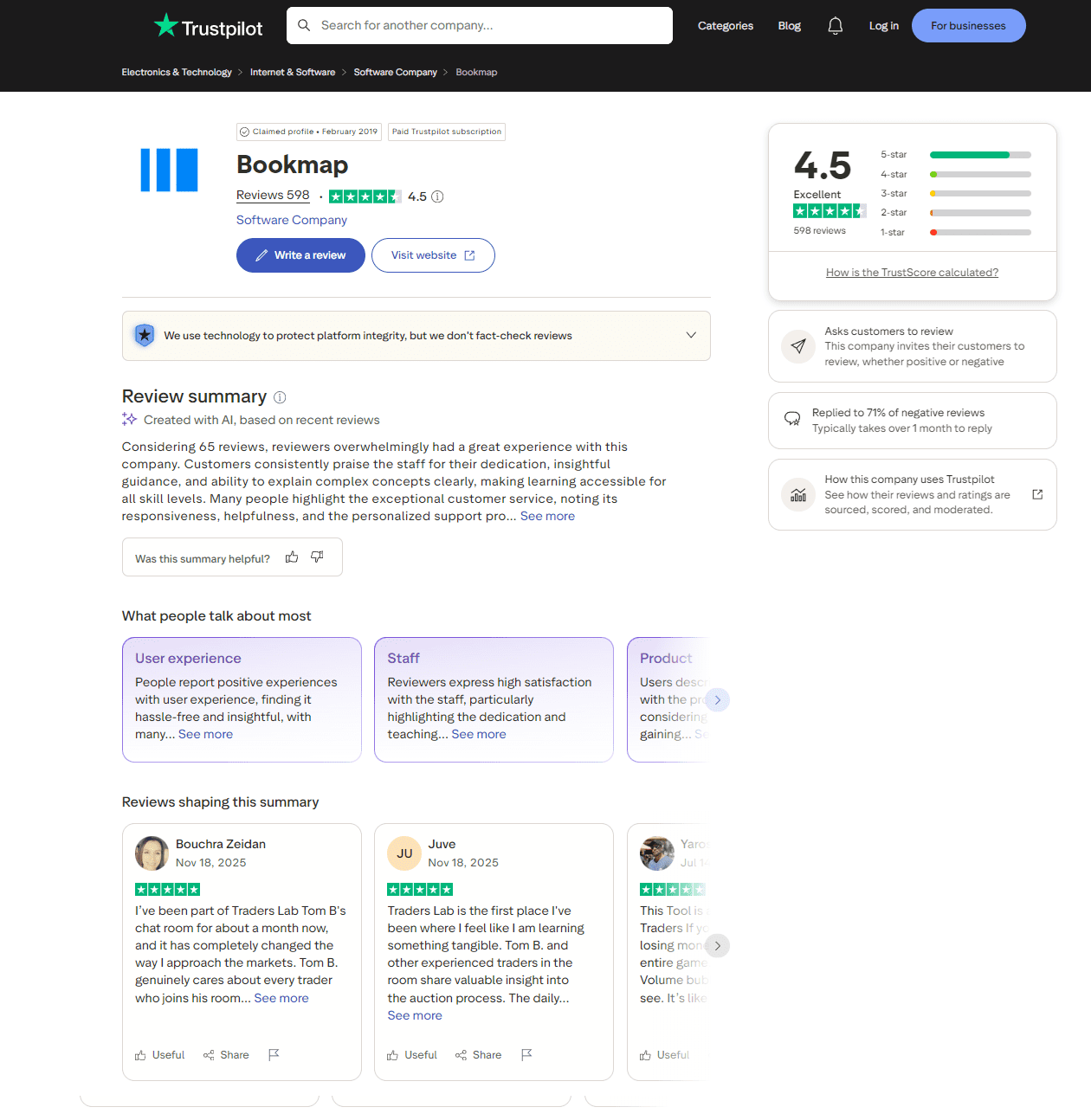Click Juve's five-star rating
The height and width of the screenshot is (1120, 1091).
(420, 890)
